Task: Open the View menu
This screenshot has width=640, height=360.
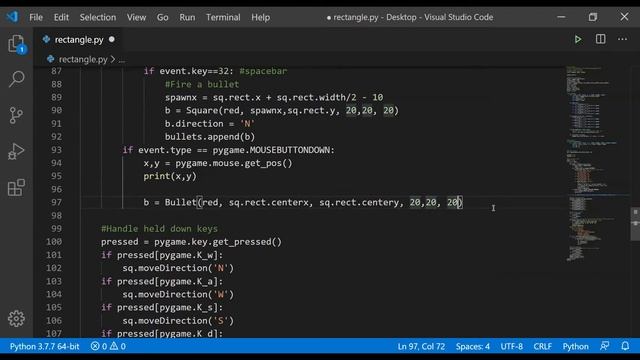Action: point(136,18)
